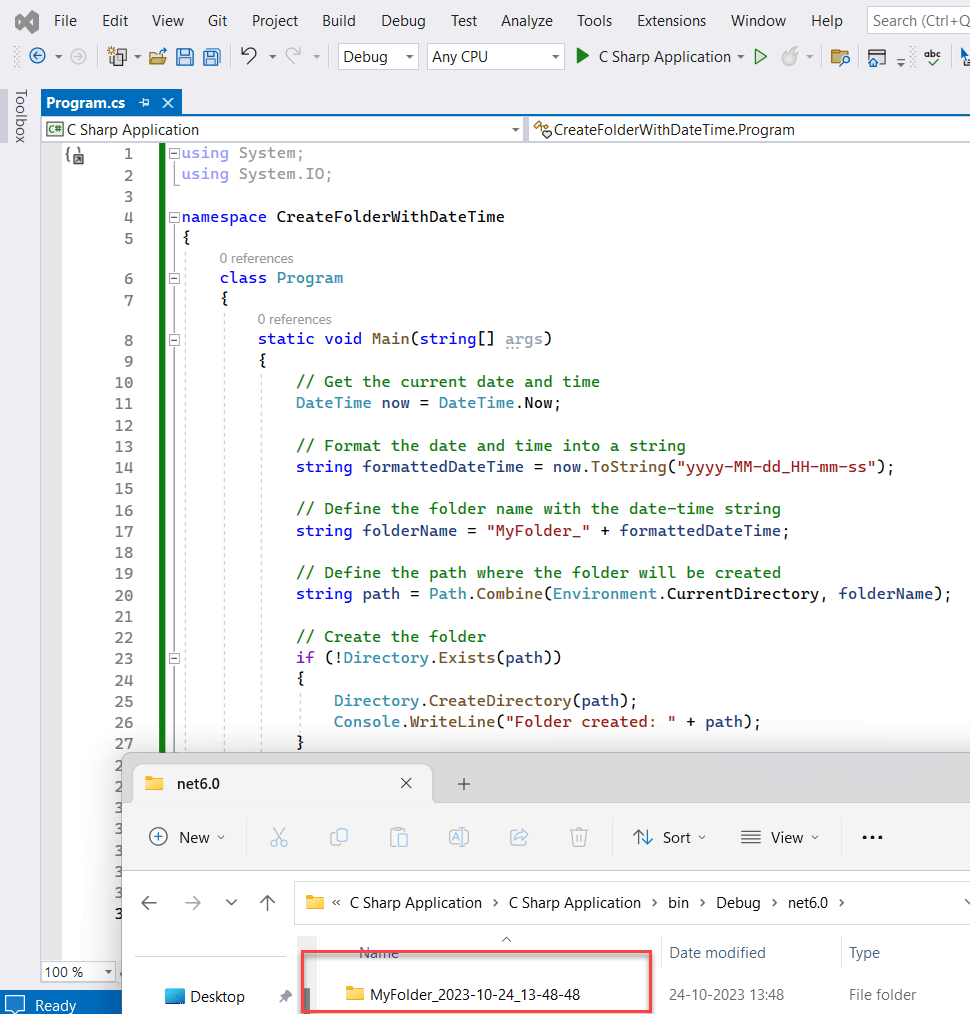This screenshot has width=970, height=1014.
Task: Open the Any CPU platform dropdown
Action: pyautogui.click(x=495, y=57)
